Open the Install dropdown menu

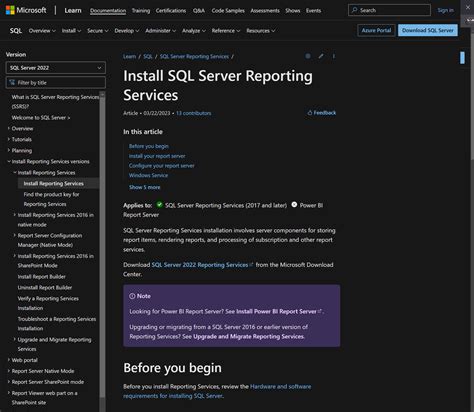pos(71,31)
